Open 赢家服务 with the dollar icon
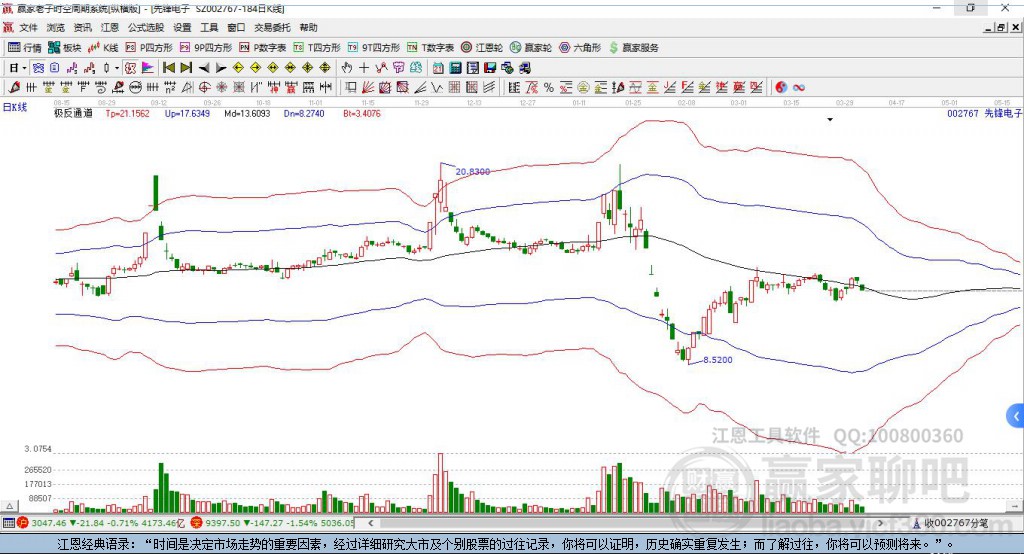The width and height of the screenshot is (1024, 554). pyautogui.click(x=633, y=48)
